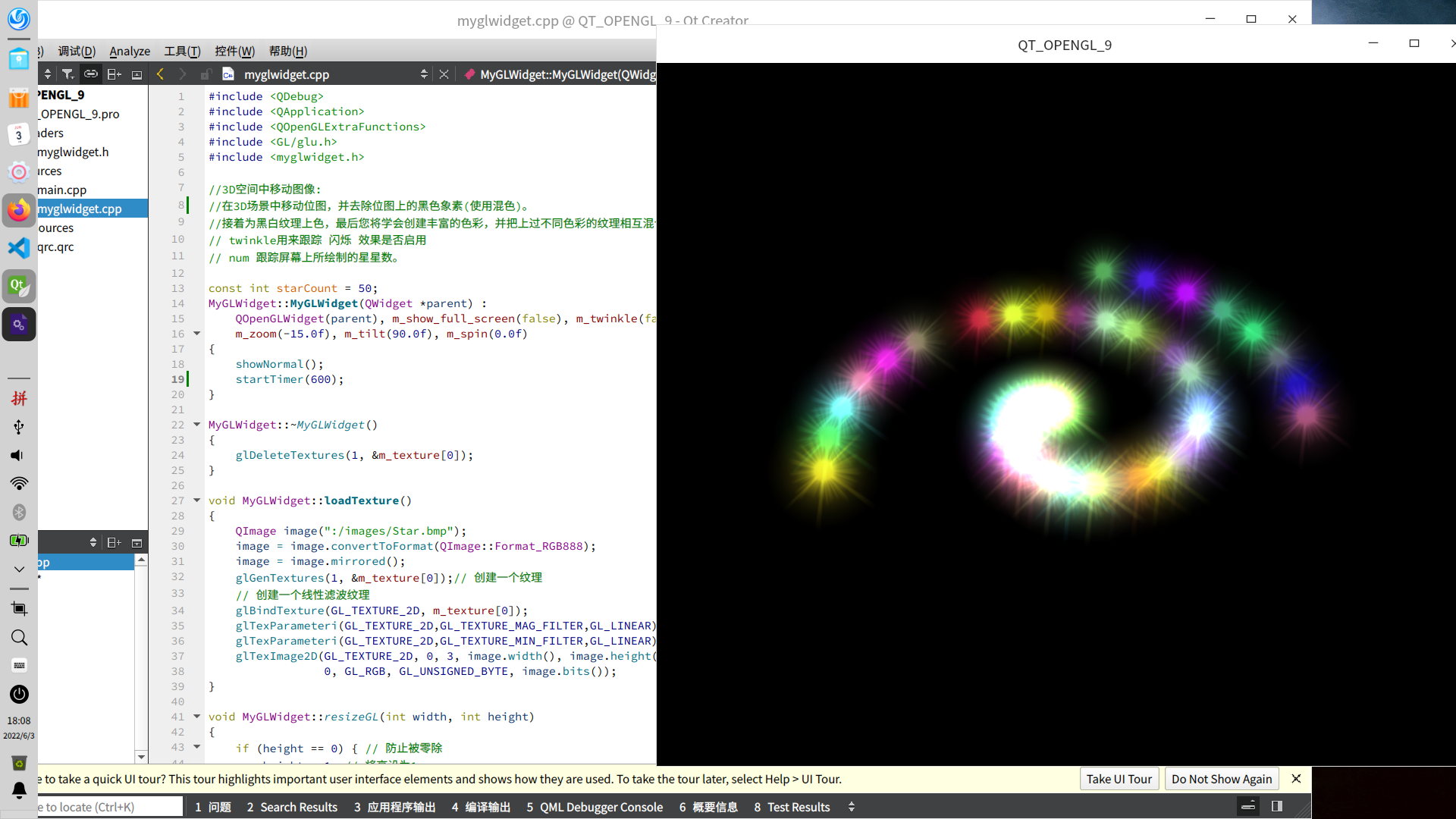Click the Take UI Tour button
Screen dimensions: 1456x819
click(1119, 779)
